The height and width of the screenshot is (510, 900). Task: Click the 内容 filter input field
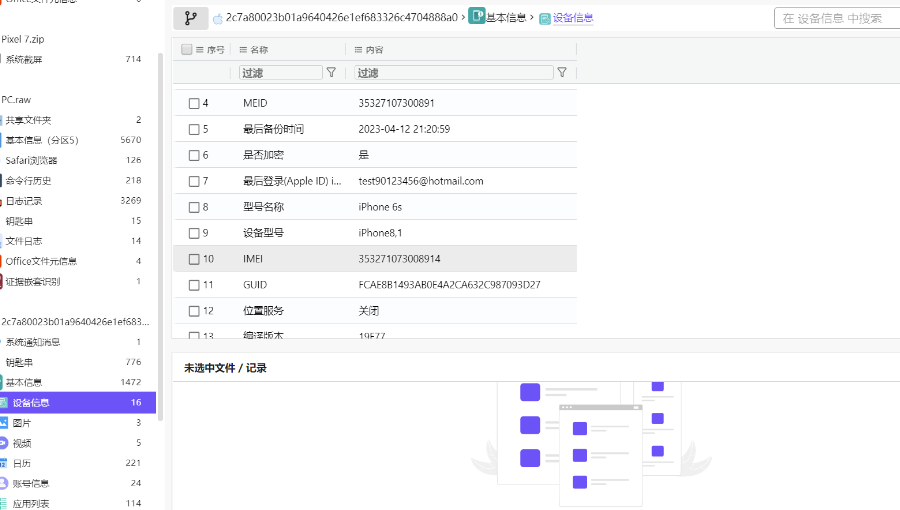tap(454, 72)
